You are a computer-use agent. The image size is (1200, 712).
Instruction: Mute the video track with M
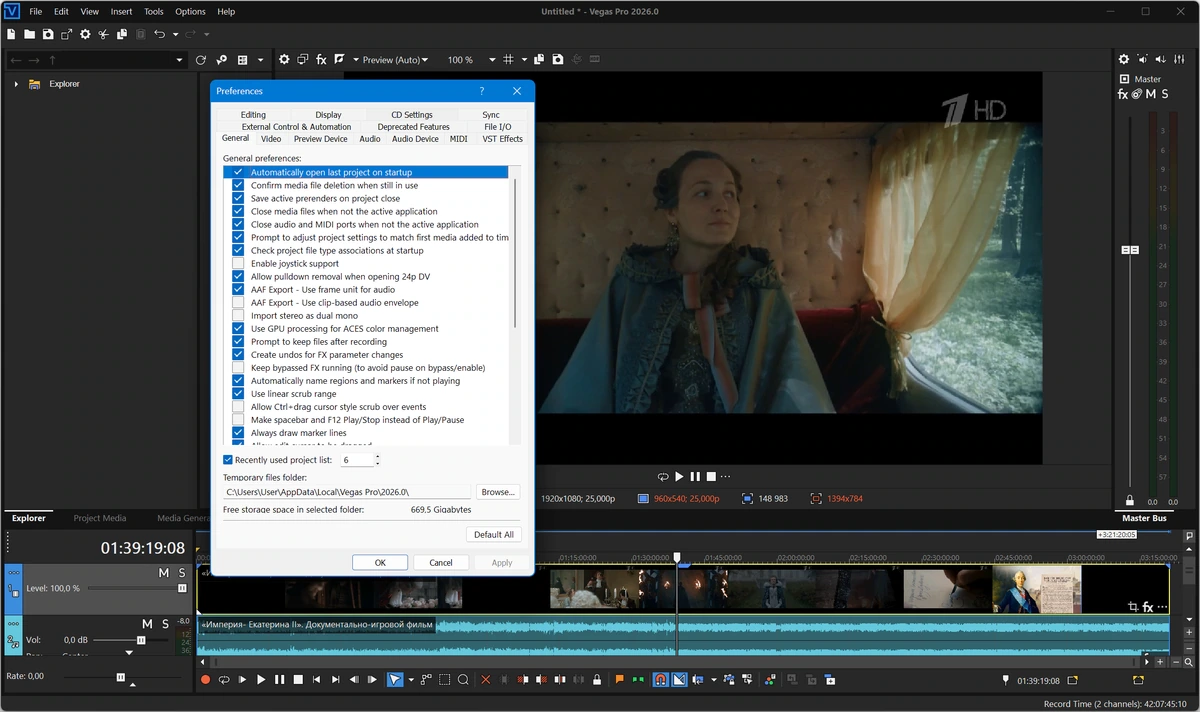[x=163, y=573]
